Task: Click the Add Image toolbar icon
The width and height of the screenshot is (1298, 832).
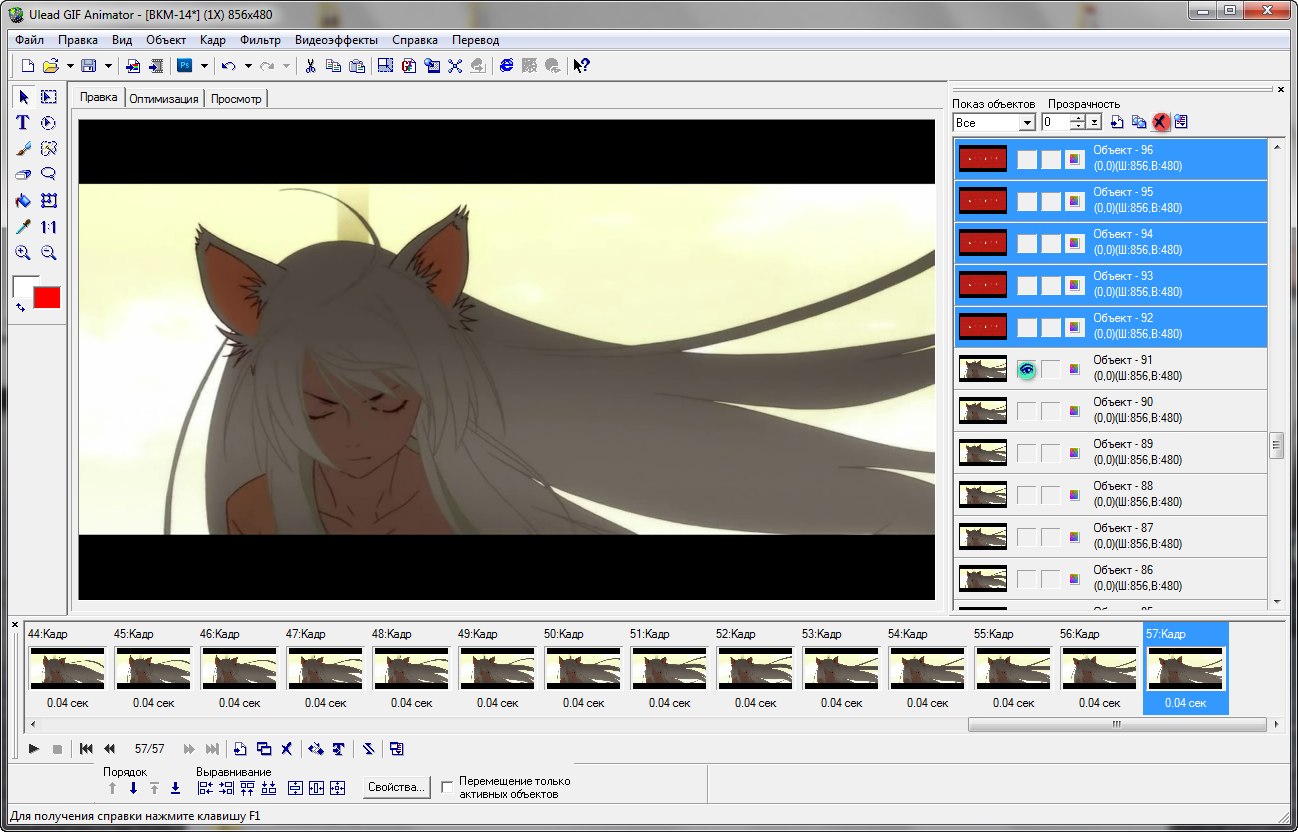Action: point(133,66)
